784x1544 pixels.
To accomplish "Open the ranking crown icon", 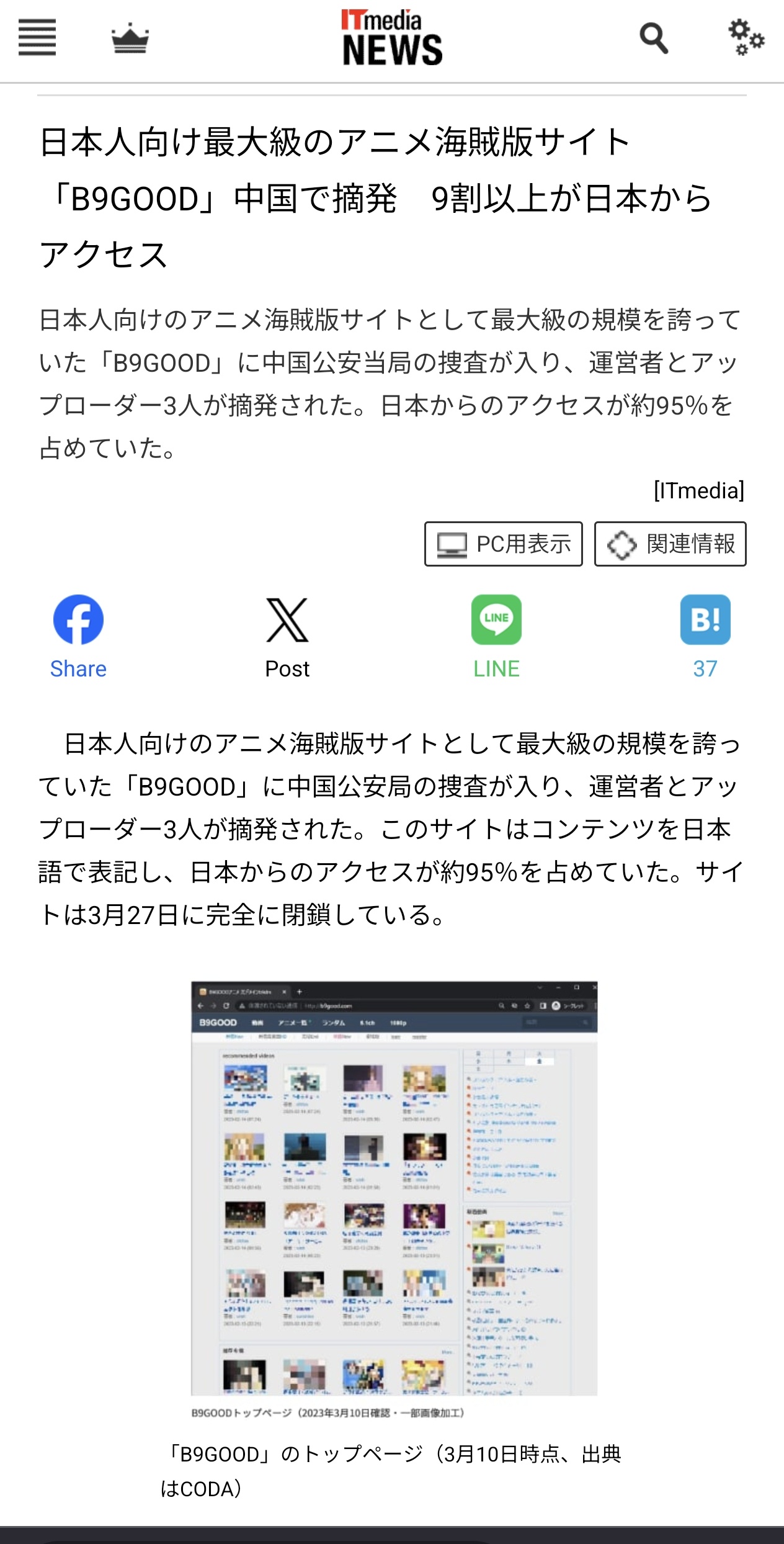I will tap(130, 38).
